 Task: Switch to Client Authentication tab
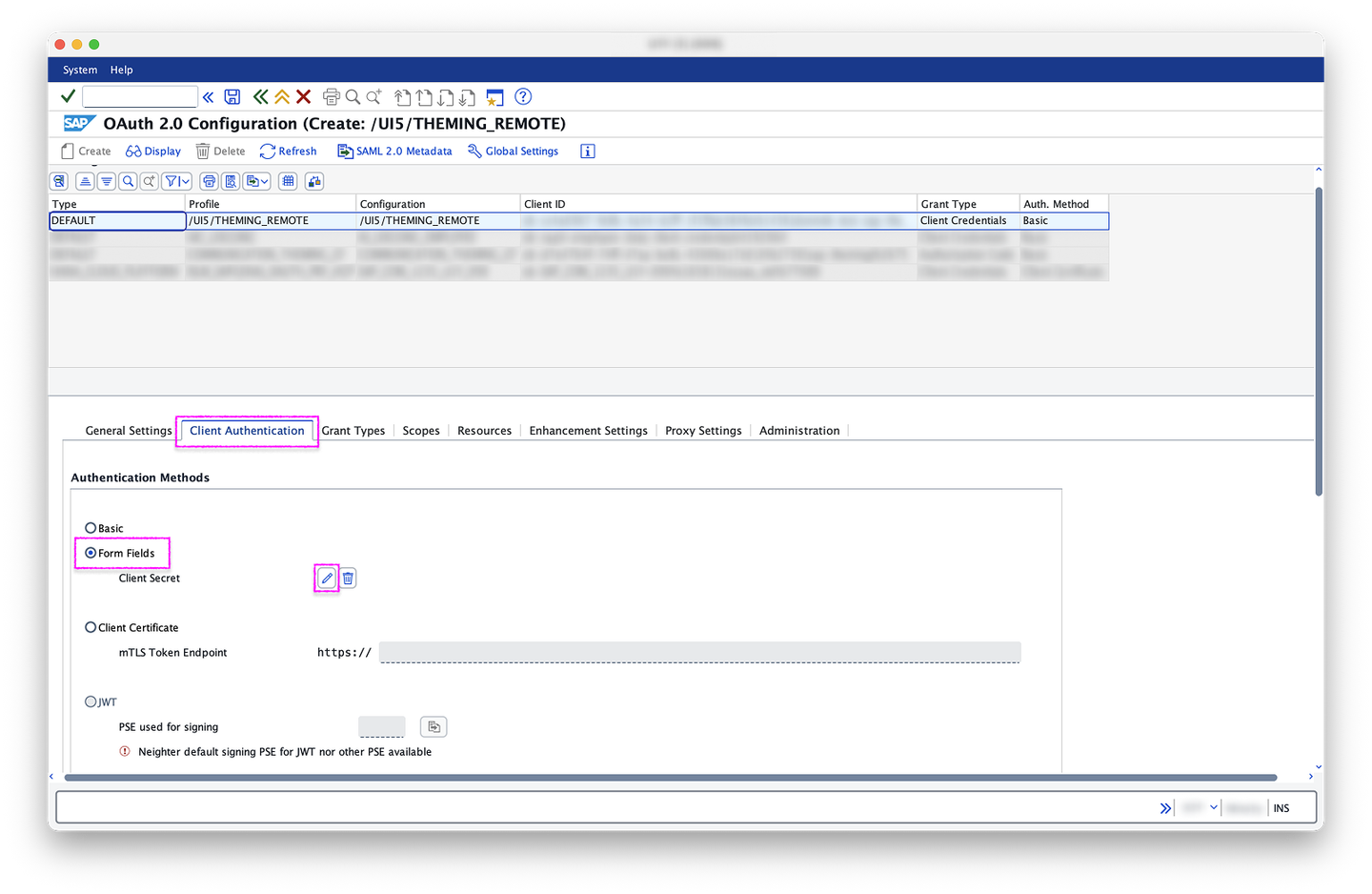click(x=247, y=431)
